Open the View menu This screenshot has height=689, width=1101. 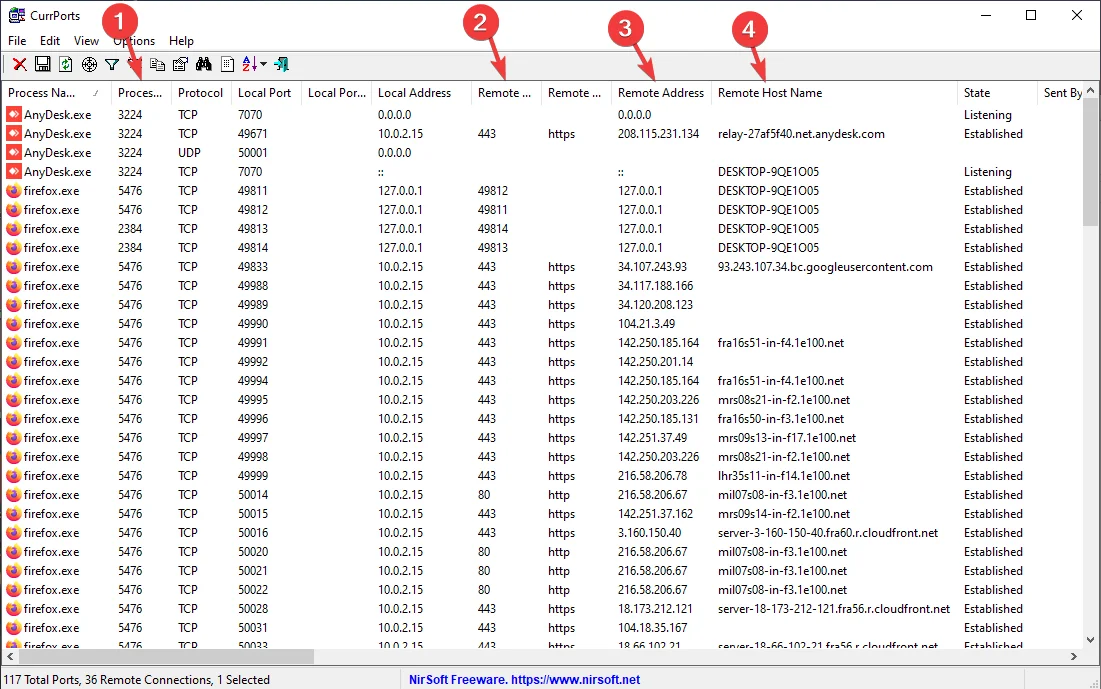coord(86,41)
